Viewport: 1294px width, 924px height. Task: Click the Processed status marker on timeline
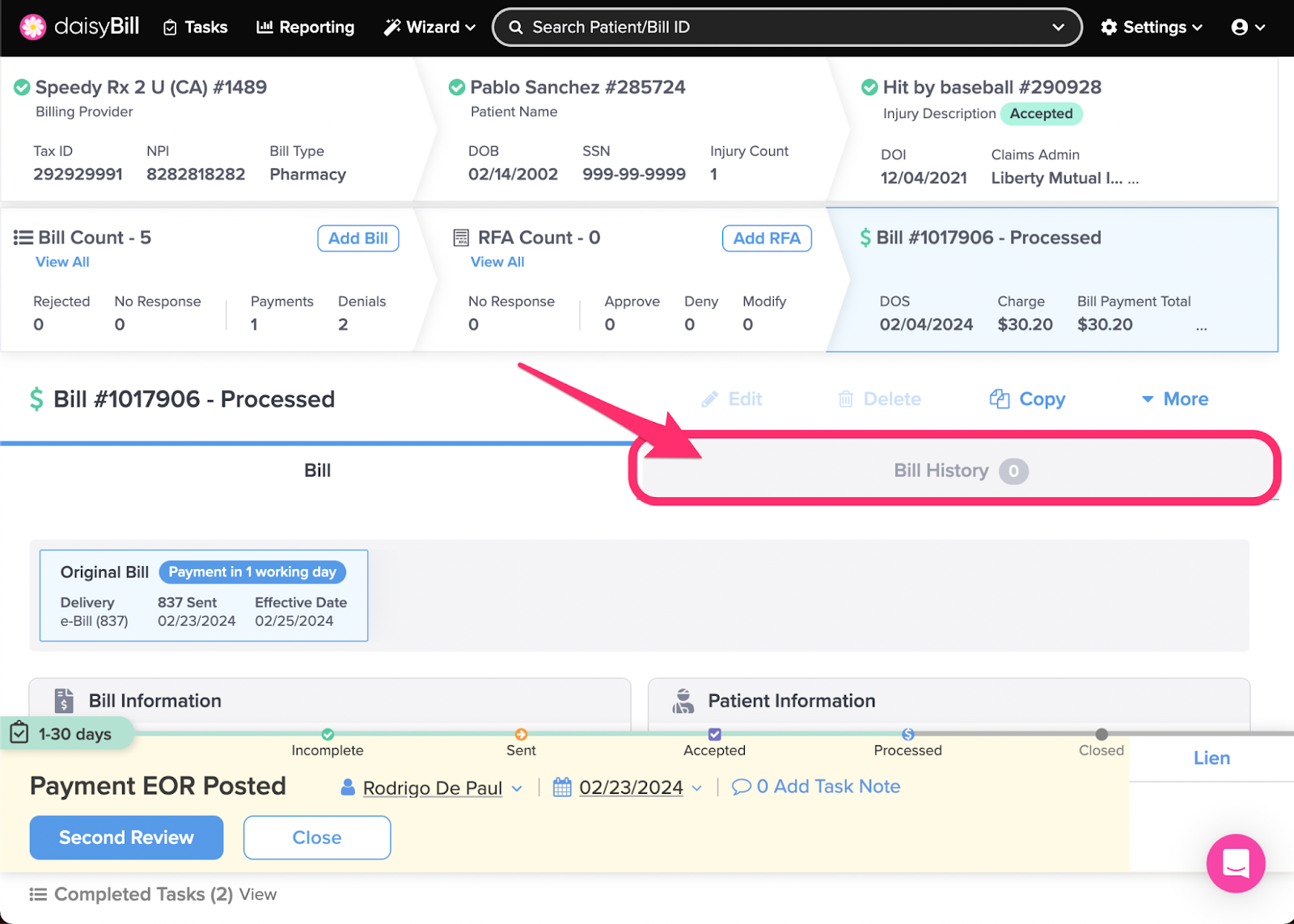coord(908,734)
